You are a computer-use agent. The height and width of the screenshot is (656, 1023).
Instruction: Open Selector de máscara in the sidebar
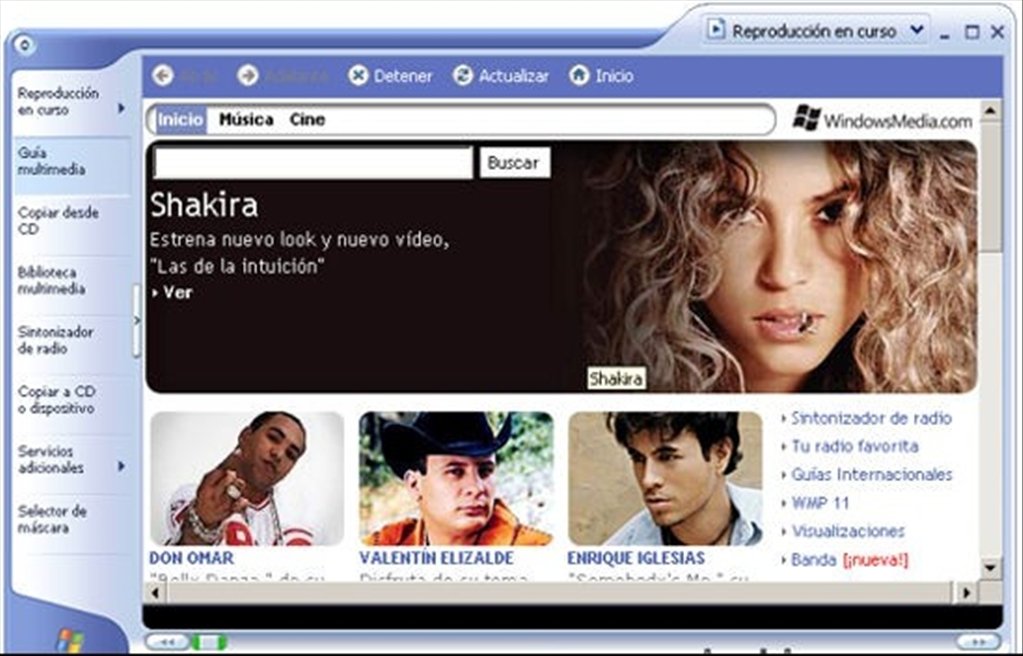(x=52, y=520)
